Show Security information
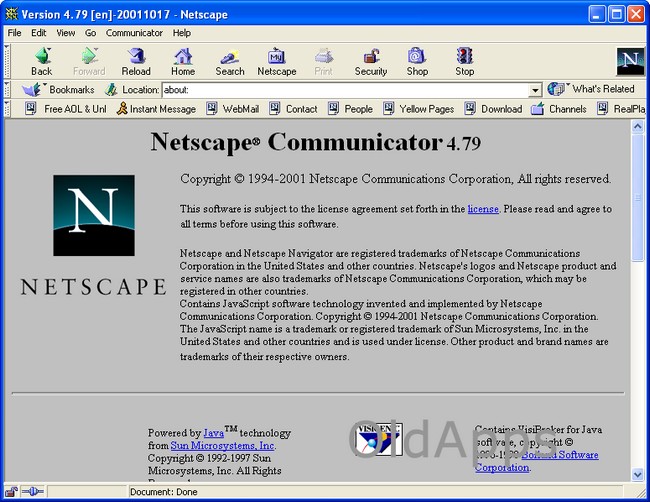 [x=371, y=62]
